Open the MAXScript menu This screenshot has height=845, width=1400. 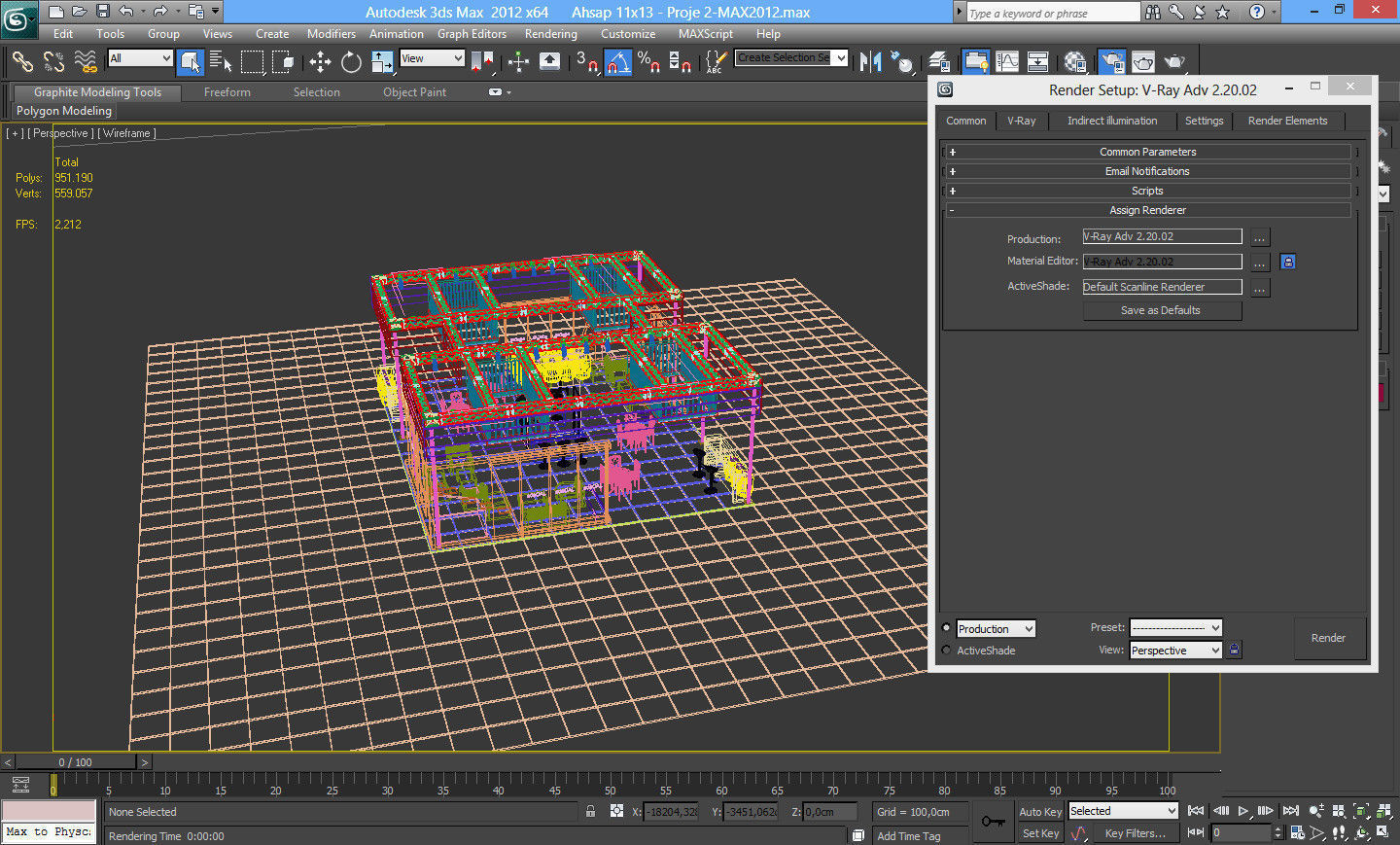click(705, 33)
